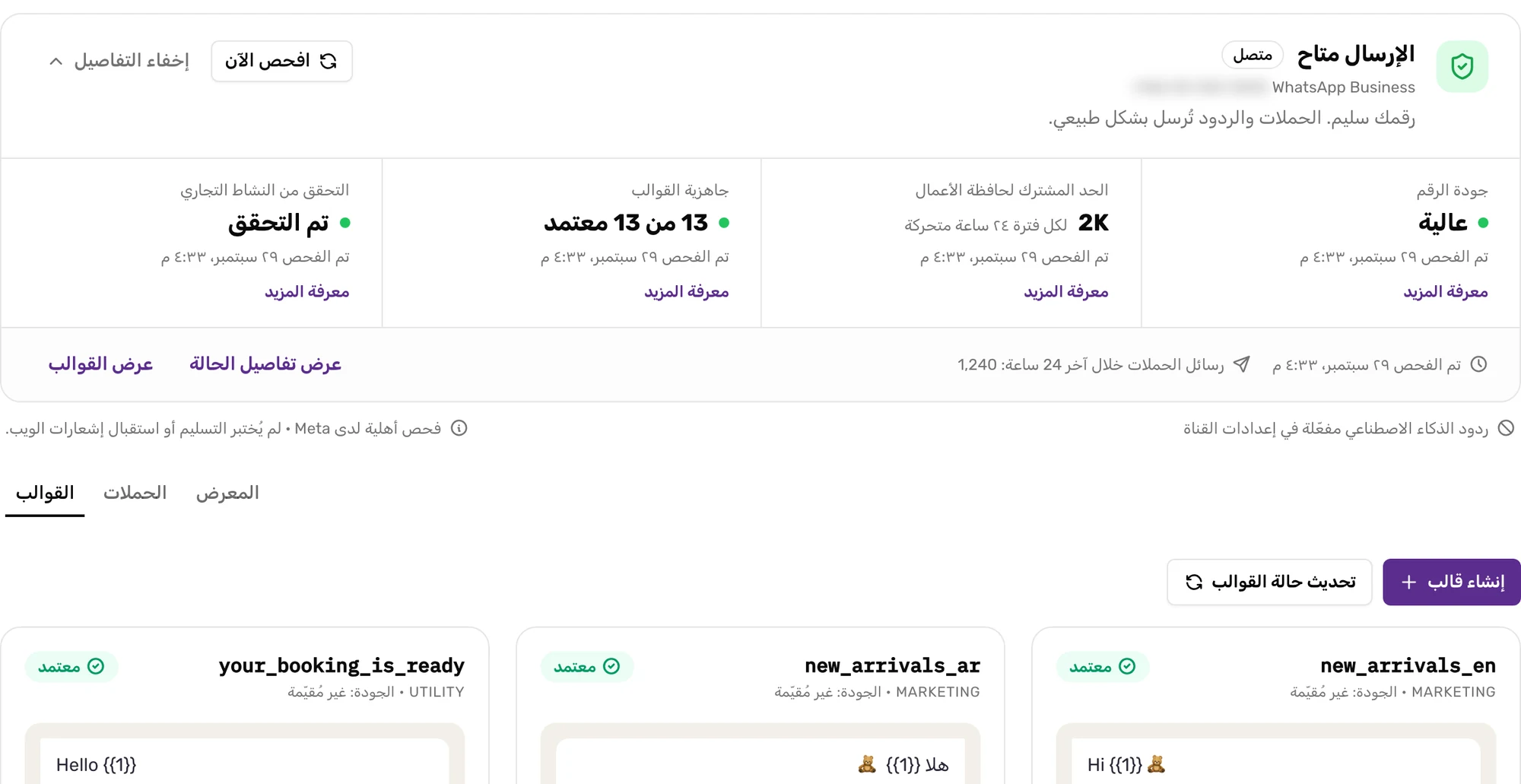Image resolution: width=1521 pixels, height=784 pixels.
Task: Collapse details via إخفاء التفاصيل chevron
Action: point(56,61)
